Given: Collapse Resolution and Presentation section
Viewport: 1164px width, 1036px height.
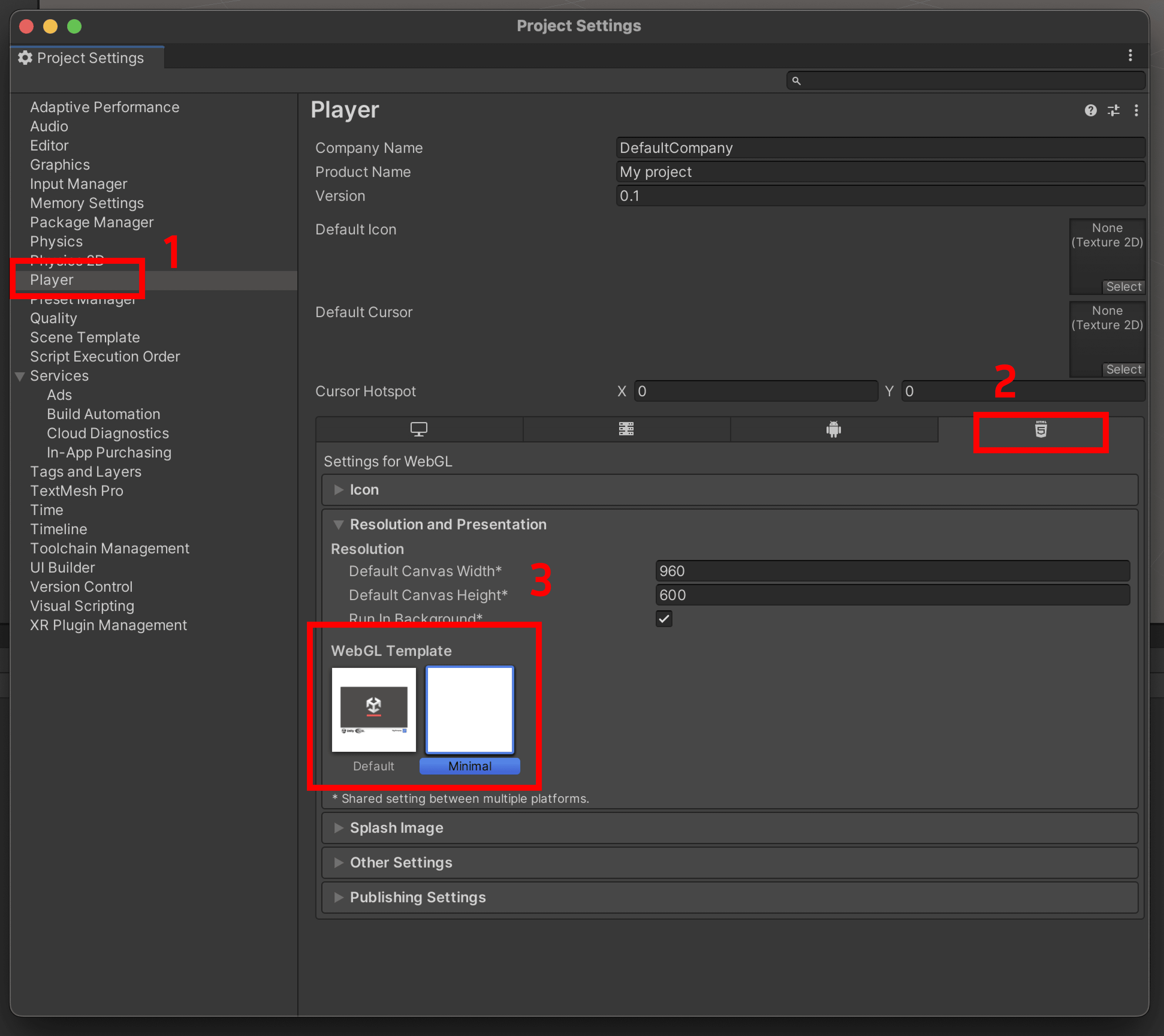Looking at the screenshot, I should pos(730,525).
